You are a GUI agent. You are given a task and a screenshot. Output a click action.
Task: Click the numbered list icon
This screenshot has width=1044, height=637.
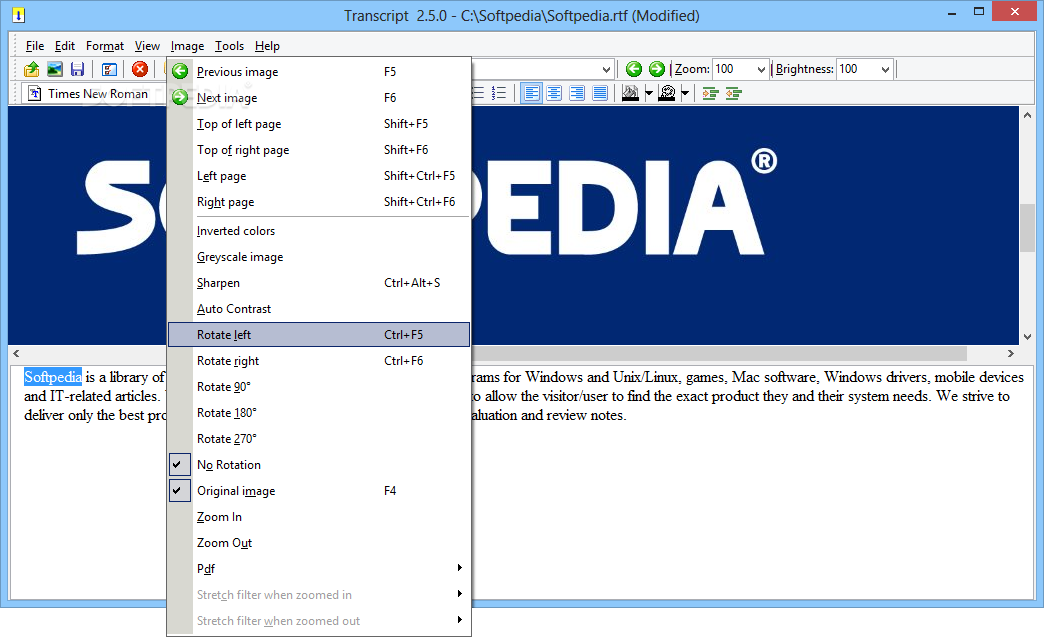pyautogui.click(x=499, y=93)
